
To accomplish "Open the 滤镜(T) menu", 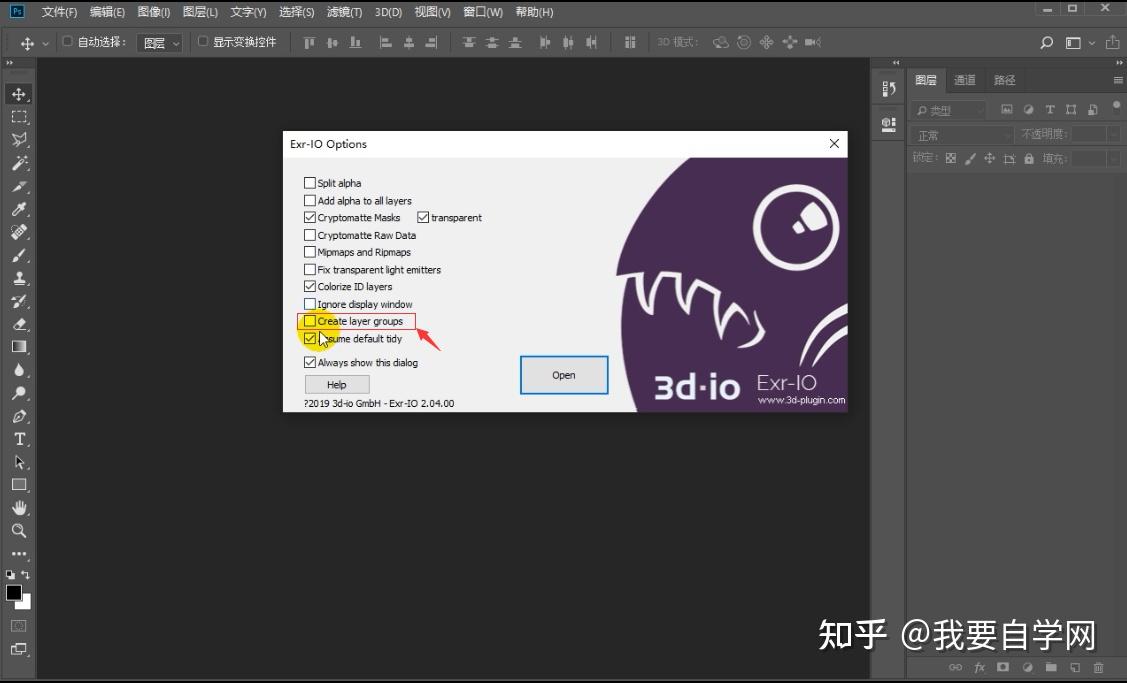I will [344, 12].
